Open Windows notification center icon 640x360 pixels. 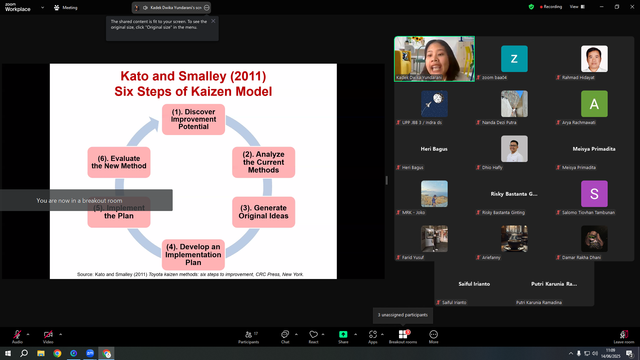629,353
